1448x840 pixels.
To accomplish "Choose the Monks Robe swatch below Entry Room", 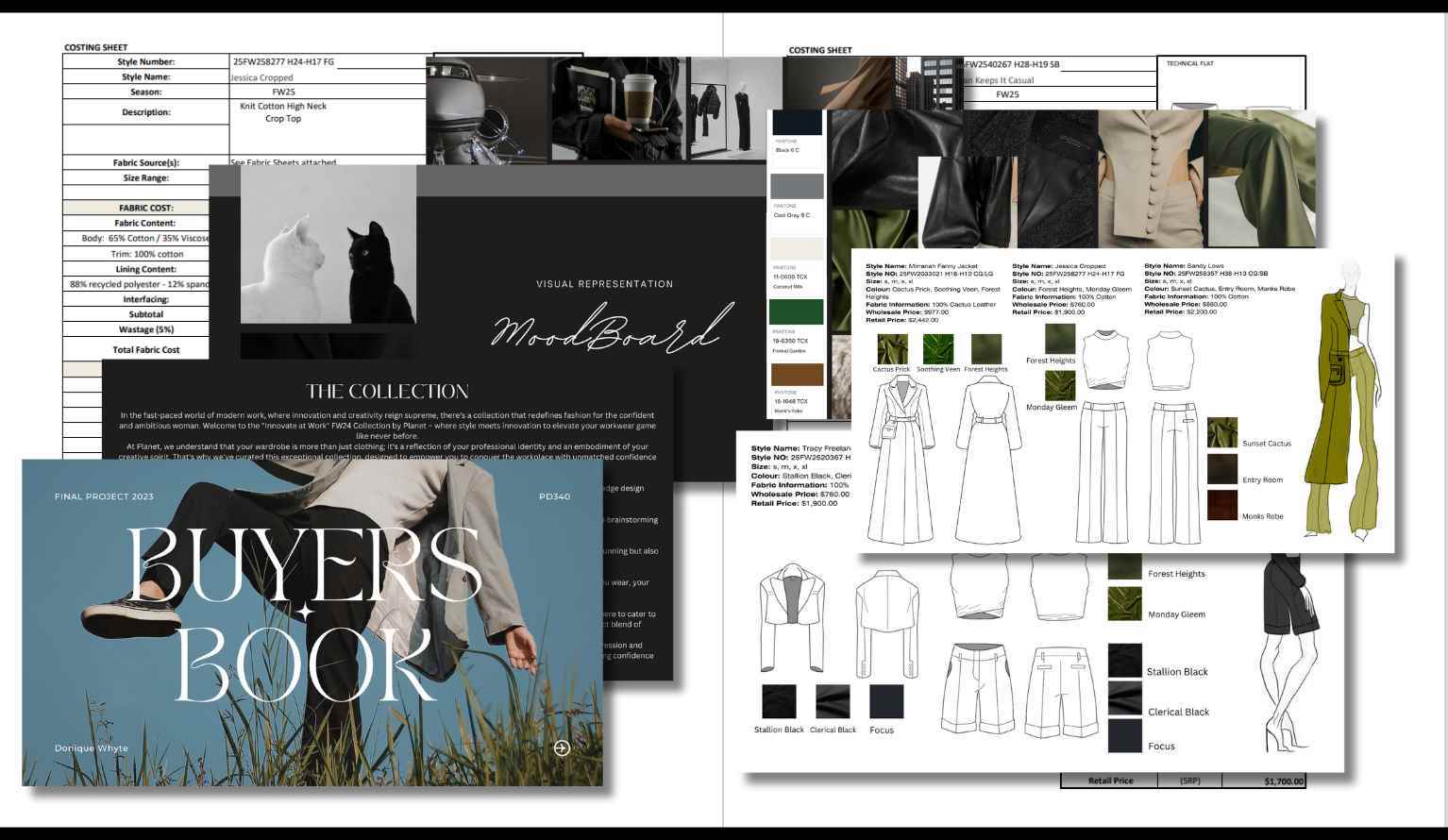I will pyautogui.click(x=1222, y=505).
